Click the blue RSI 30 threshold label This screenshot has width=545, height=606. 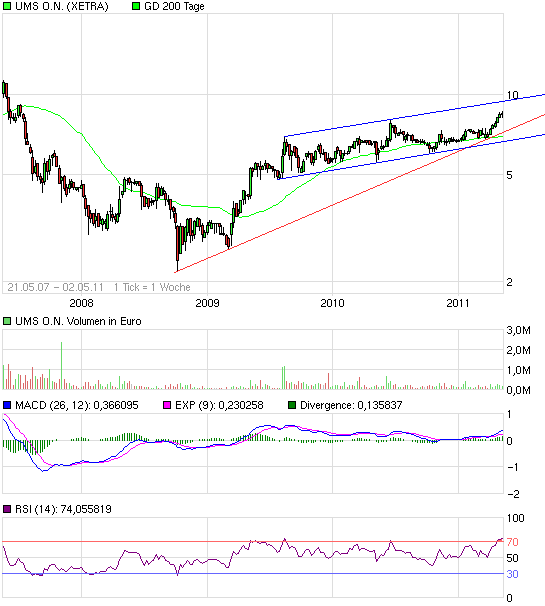[x=513, y=574]
